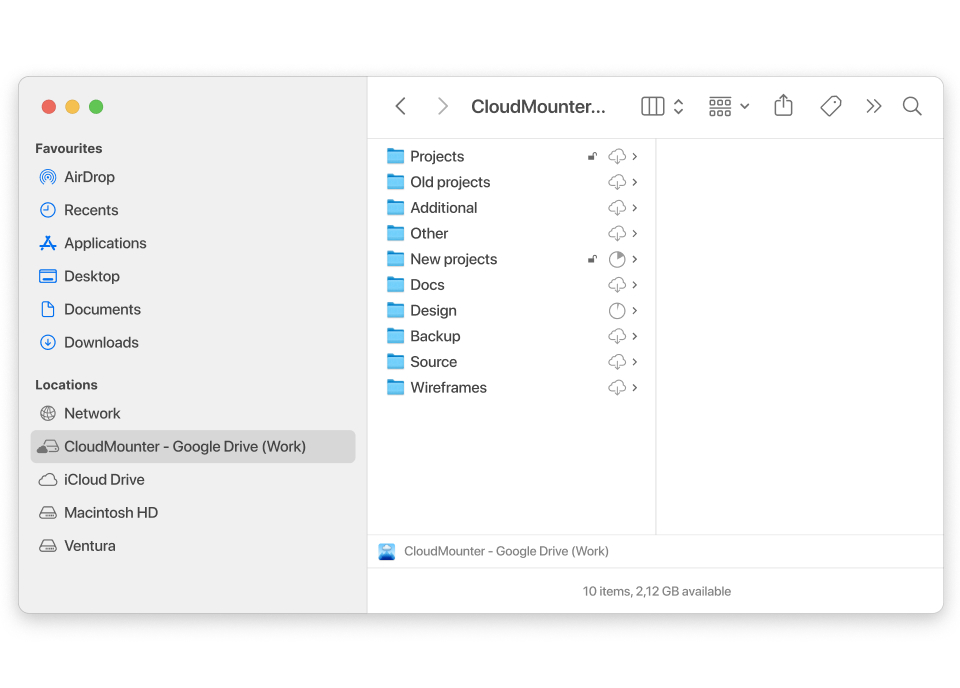Click cloud download icon for Old projects

click(x=617, y=182)
